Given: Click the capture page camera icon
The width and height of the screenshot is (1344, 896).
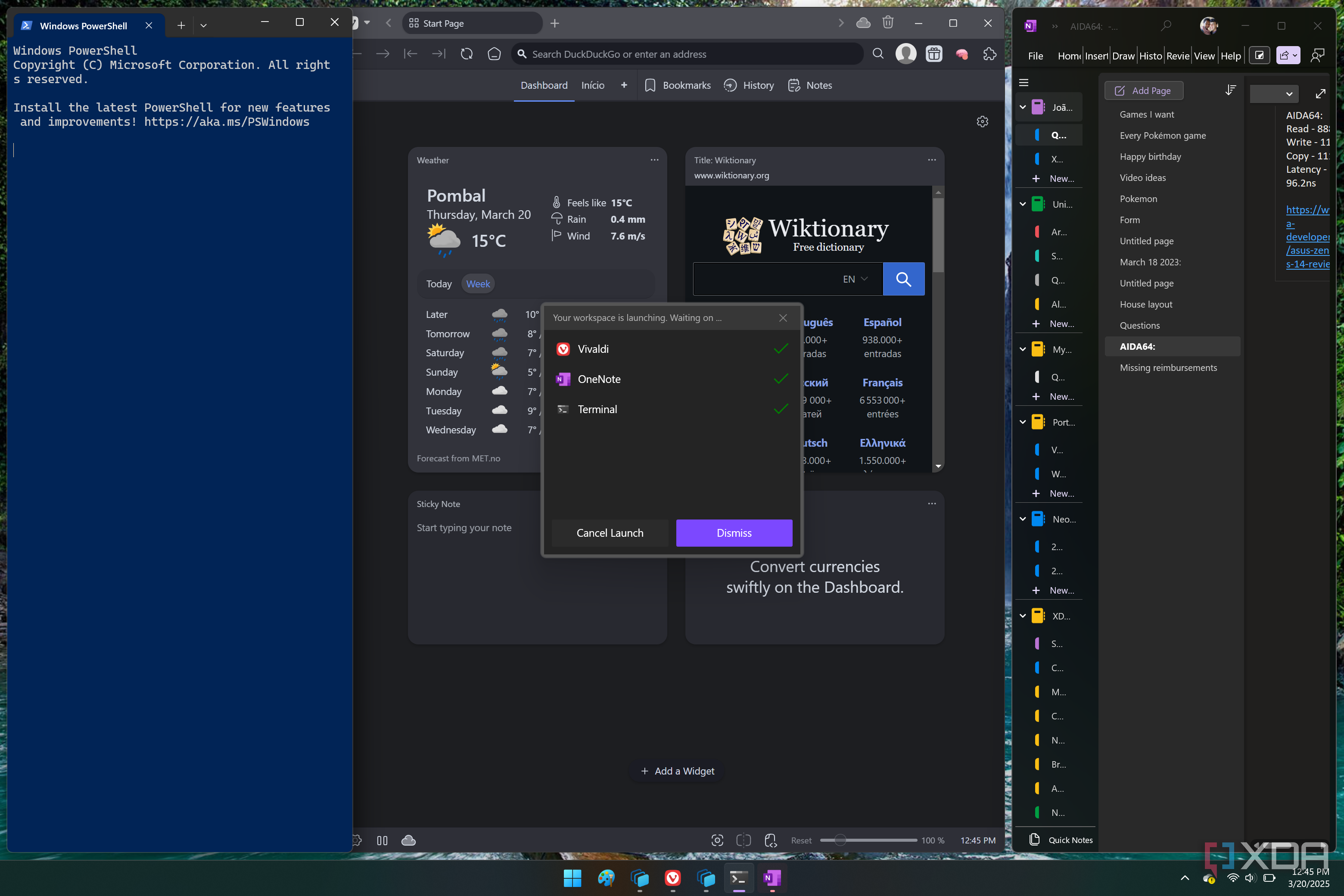Looking at the screenshot, I should click(717, 840).
